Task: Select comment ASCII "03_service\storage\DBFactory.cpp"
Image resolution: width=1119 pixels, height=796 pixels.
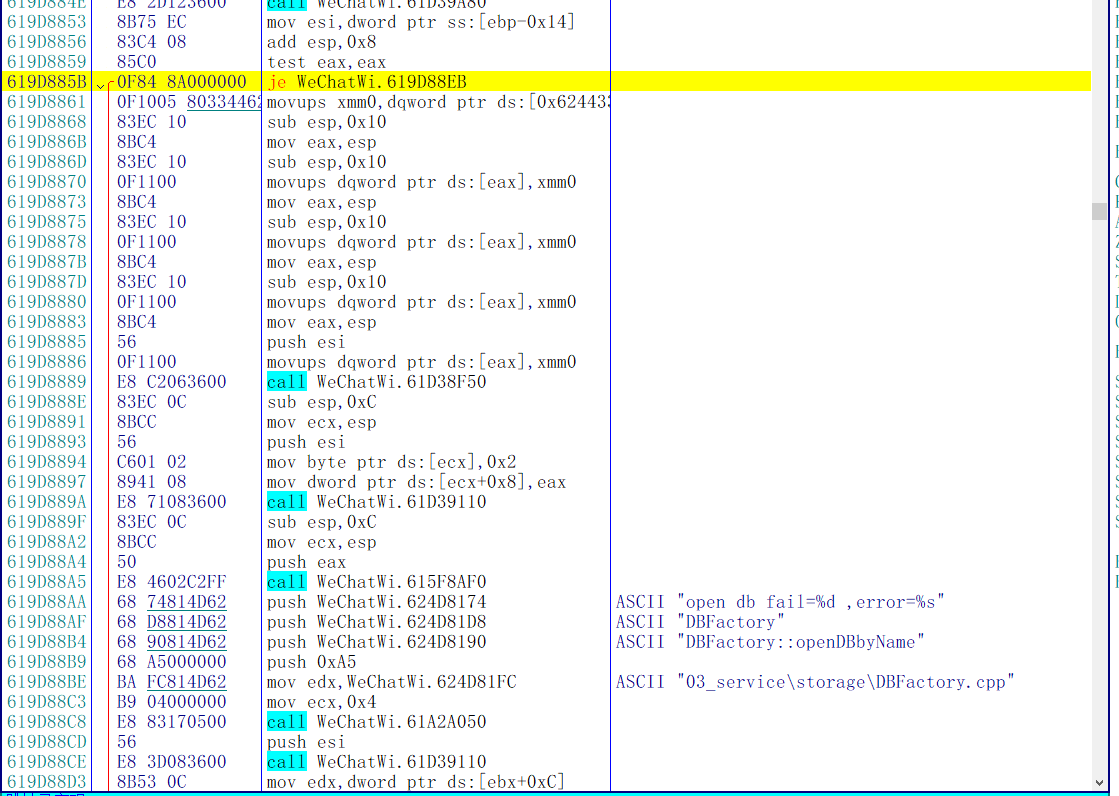Action: [x=815, y=682]
